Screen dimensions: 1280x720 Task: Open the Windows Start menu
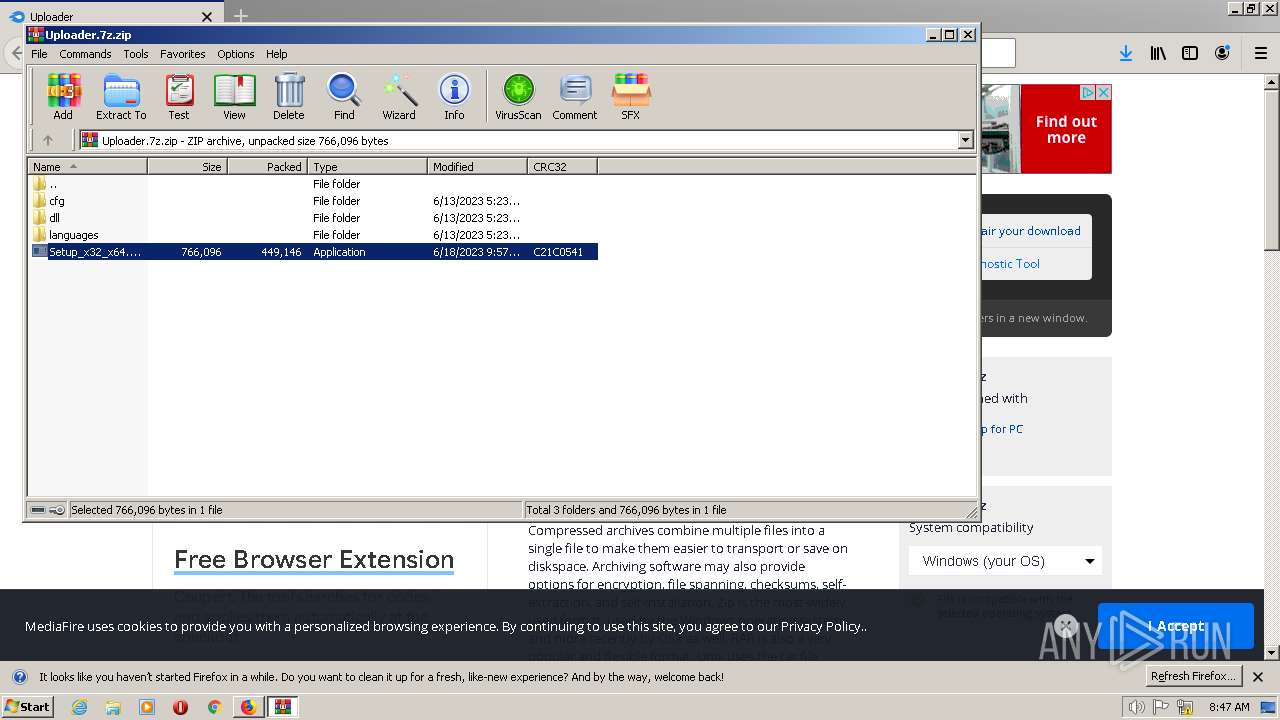coord(27,707)
